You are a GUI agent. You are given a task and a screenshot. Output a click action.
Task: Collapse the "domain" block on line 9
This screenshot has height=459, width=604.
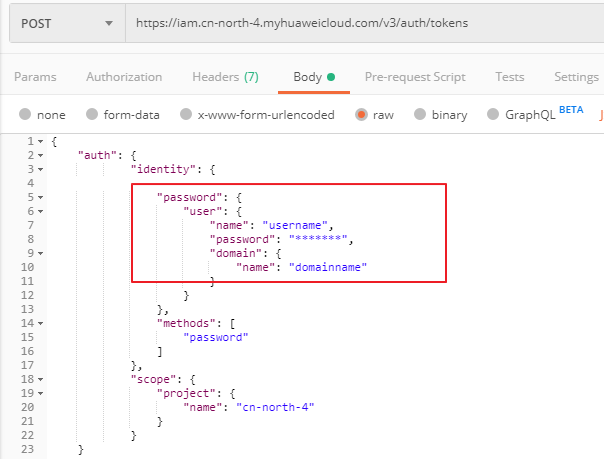(40, 253)
